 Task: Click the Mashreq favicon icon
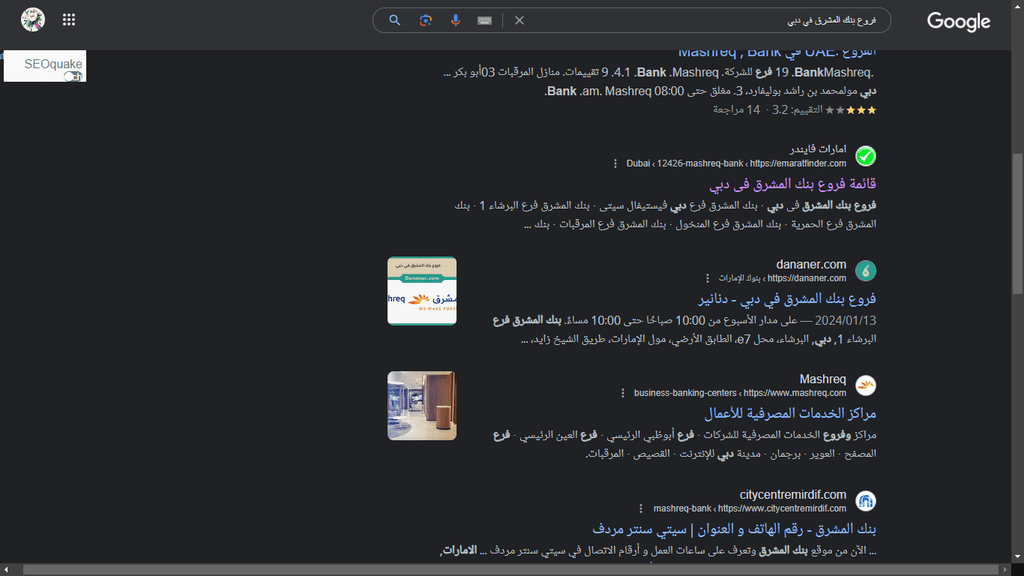[865, 385]
